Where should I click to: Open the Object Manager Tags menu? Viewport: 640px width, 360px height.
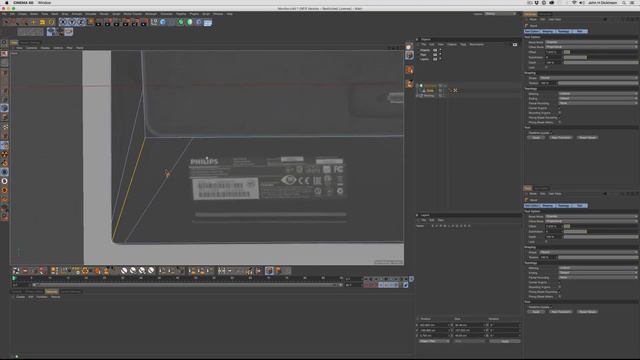[x=463, y=44]
